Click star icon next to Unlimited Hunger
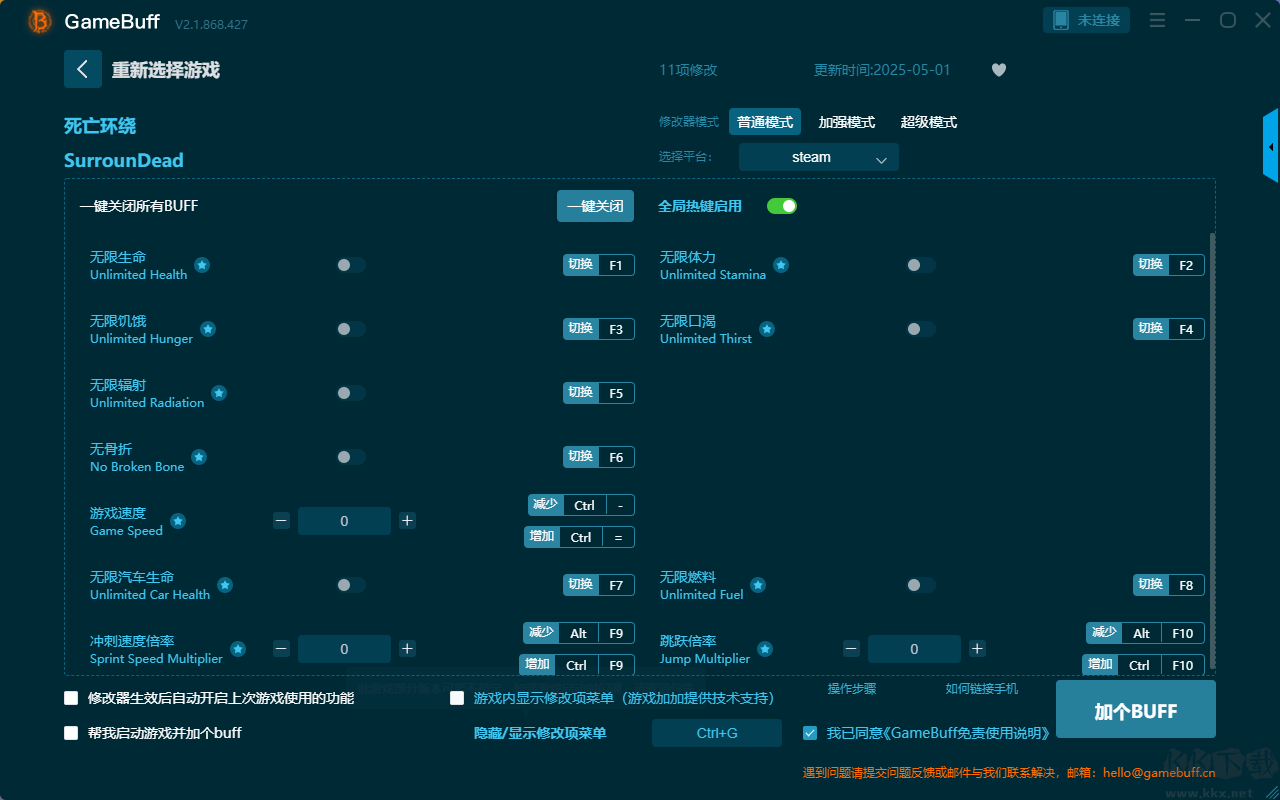The image size is (1280, 800). (208, 329)
